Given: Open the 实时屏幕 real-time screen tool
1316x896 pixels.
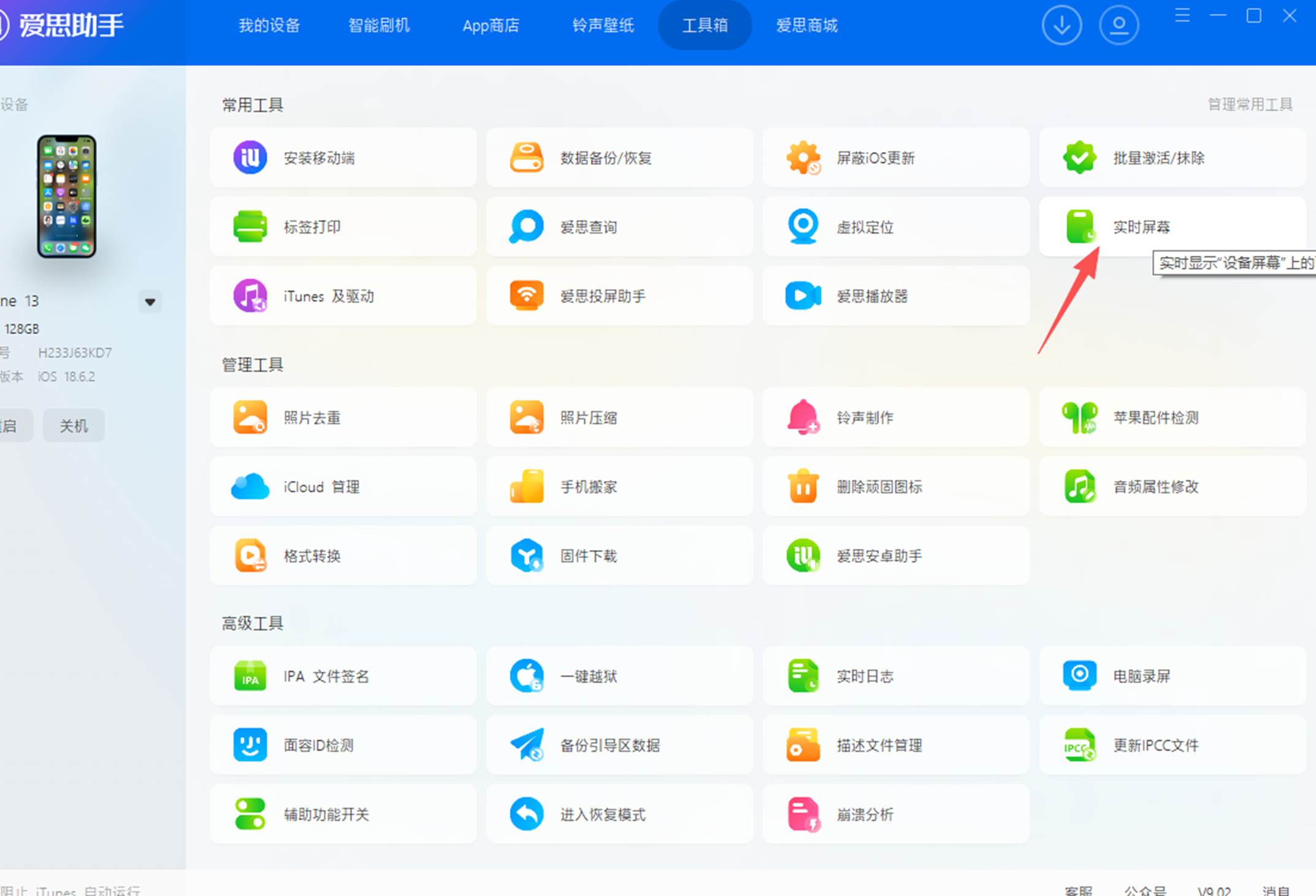Looking at the screenshot, I should coord(1141,227).
